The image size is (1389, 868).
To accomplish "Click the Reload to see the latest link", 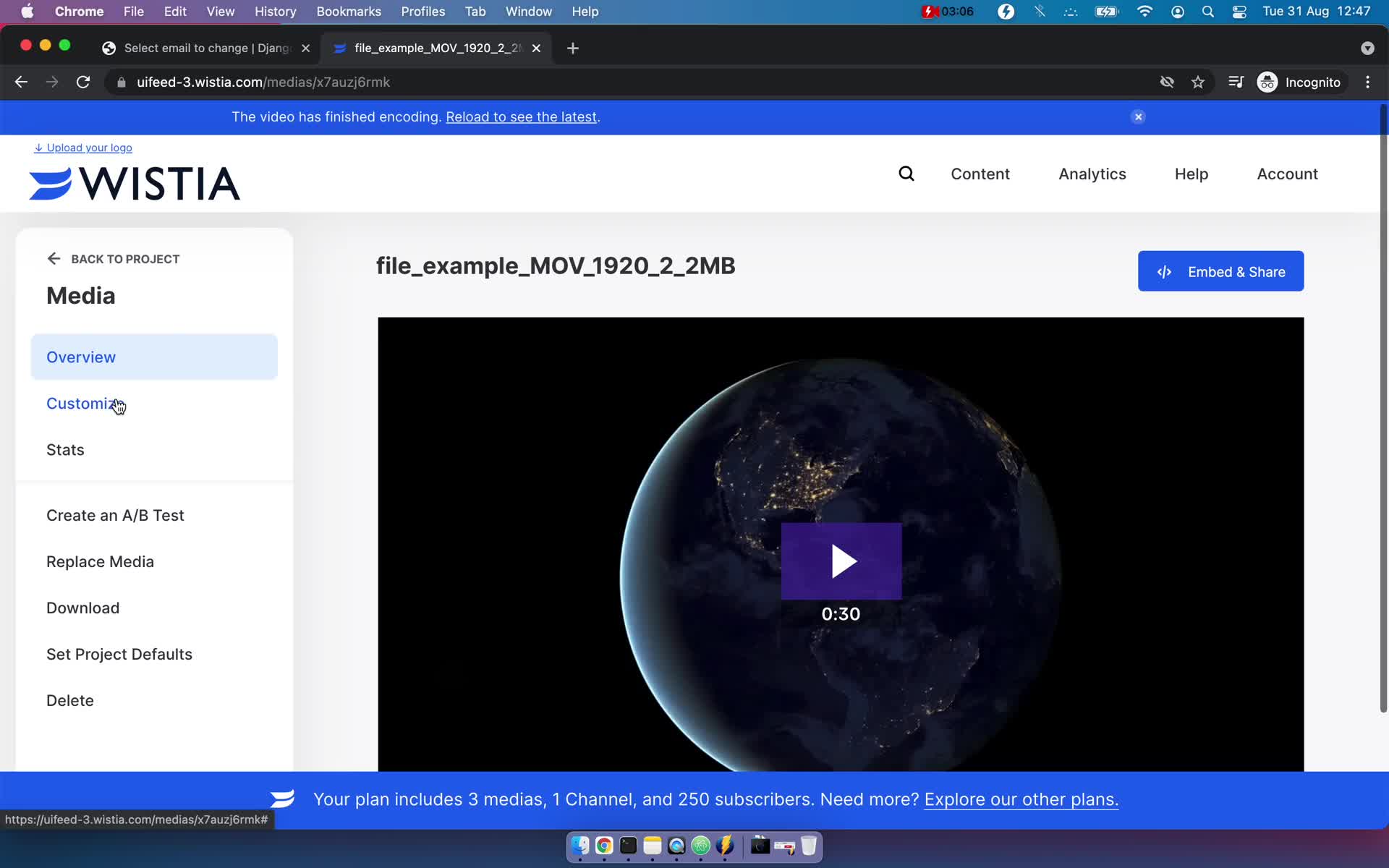I will [521, 117].
